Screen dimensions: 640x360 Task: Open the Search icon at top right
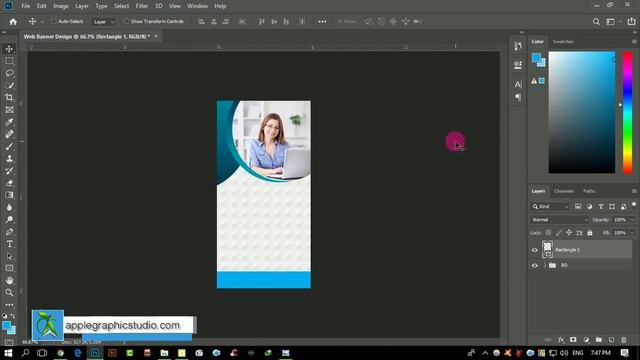click(596, 22)
